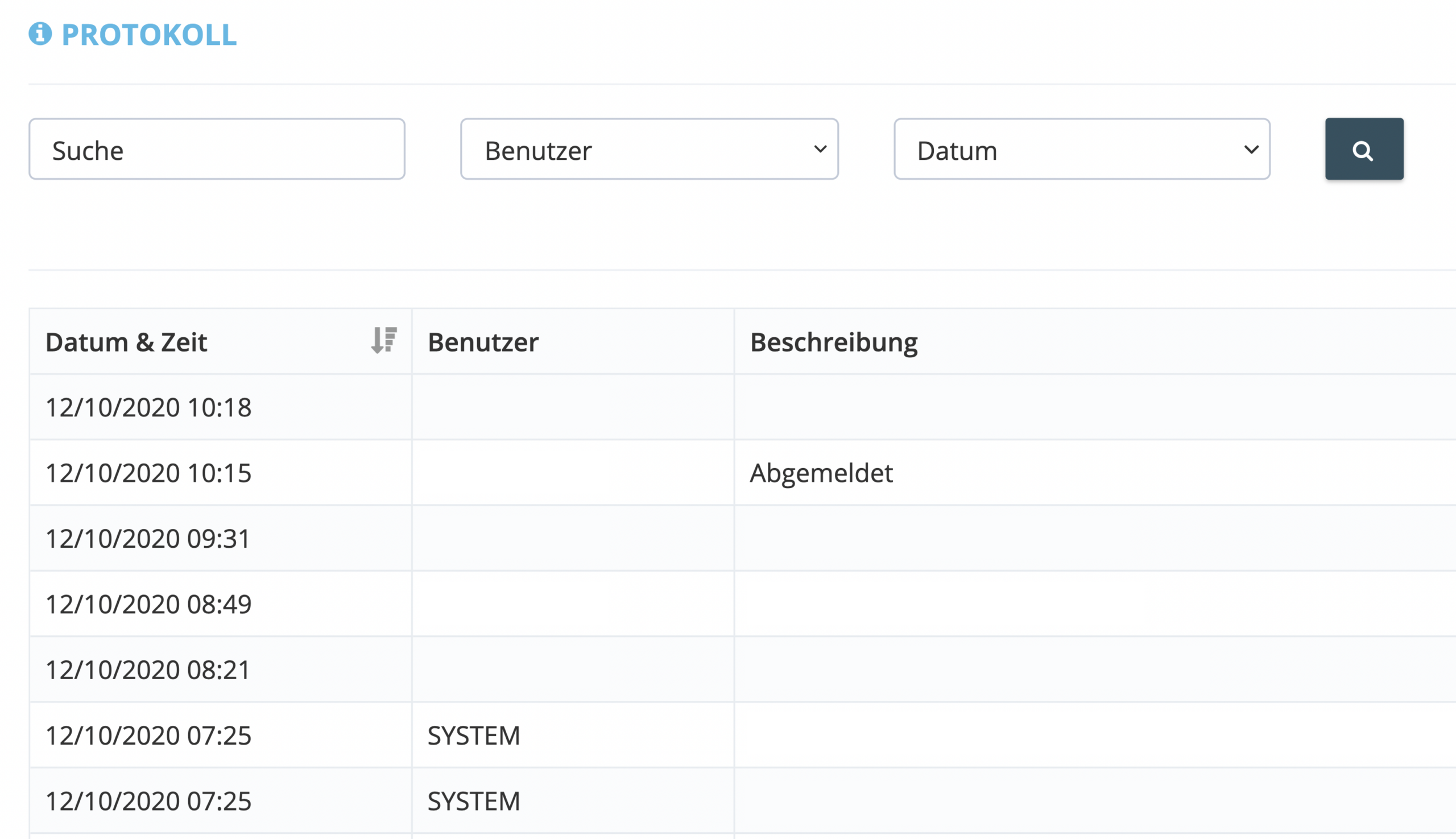This screenshot has width=1456, height=839.
Task: Select the 12/10/2020 10:15 entry
Action: tap(742, 473)
